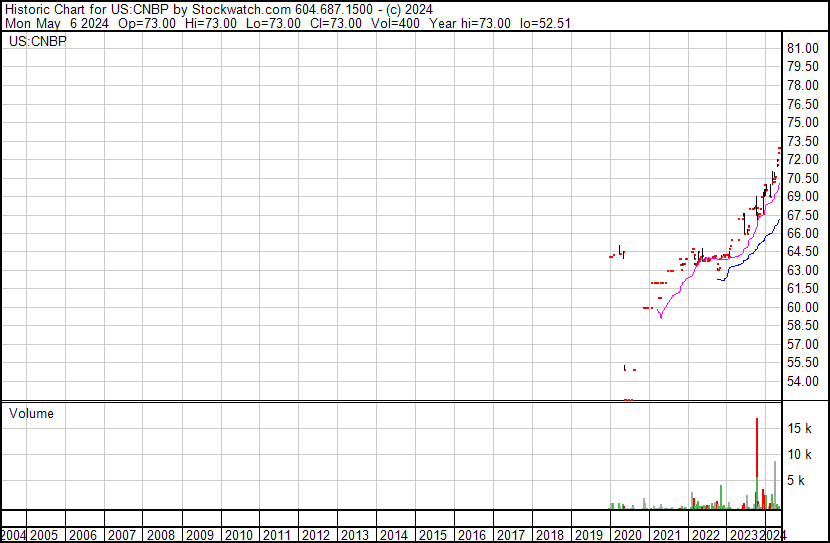
Task: Click the 2007 year label
Action: coord(122,535)
